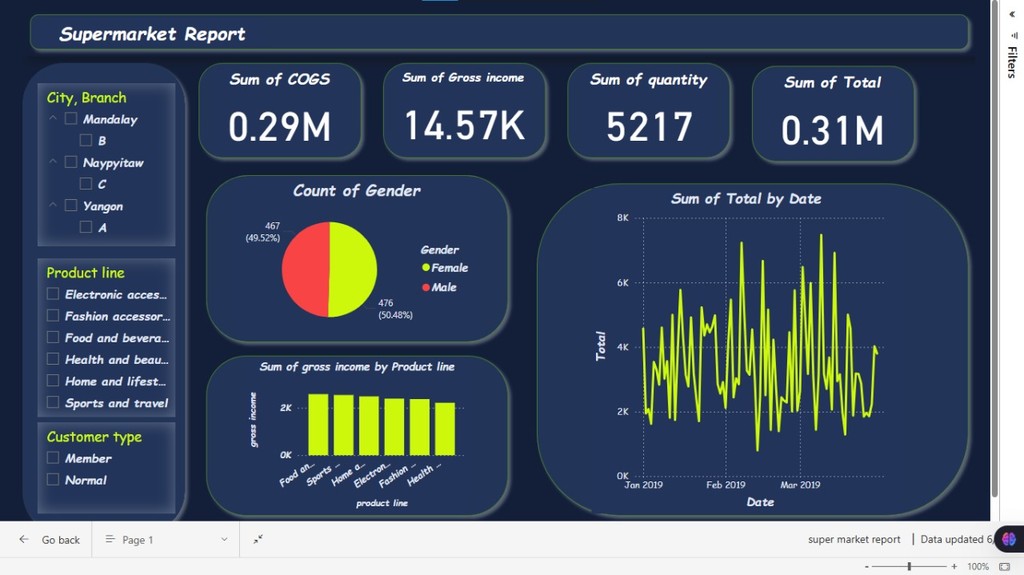Expand the Filters pane with the double chevron
Screen dimensions: 1024x575
pos(1012,14)
